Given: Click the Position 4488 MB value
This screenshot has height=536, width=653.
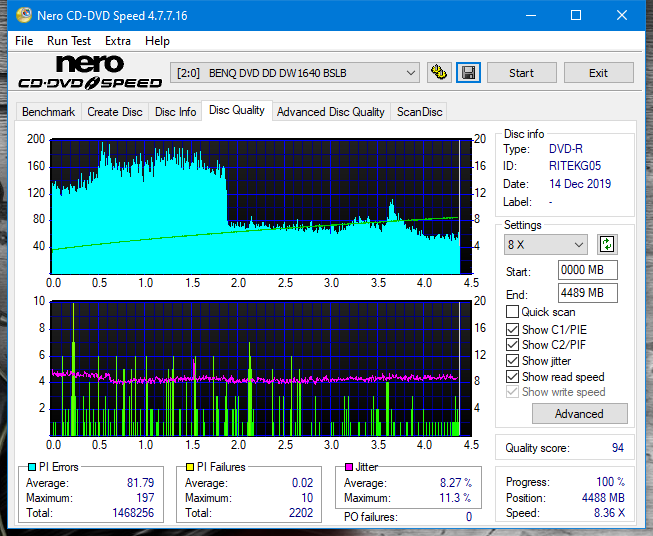Looking at the screenshot, I should [x=603, y=498].
